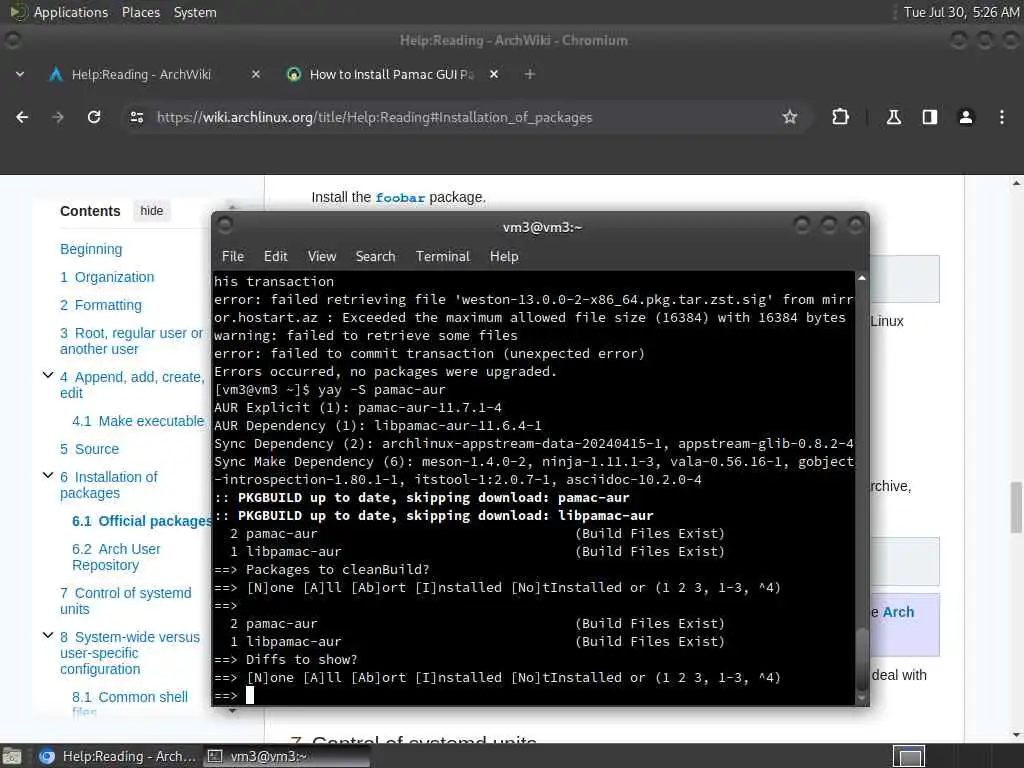Open the System menu in top panel
This screenshot has height=768, width=1024.
[x=195, y=12]
